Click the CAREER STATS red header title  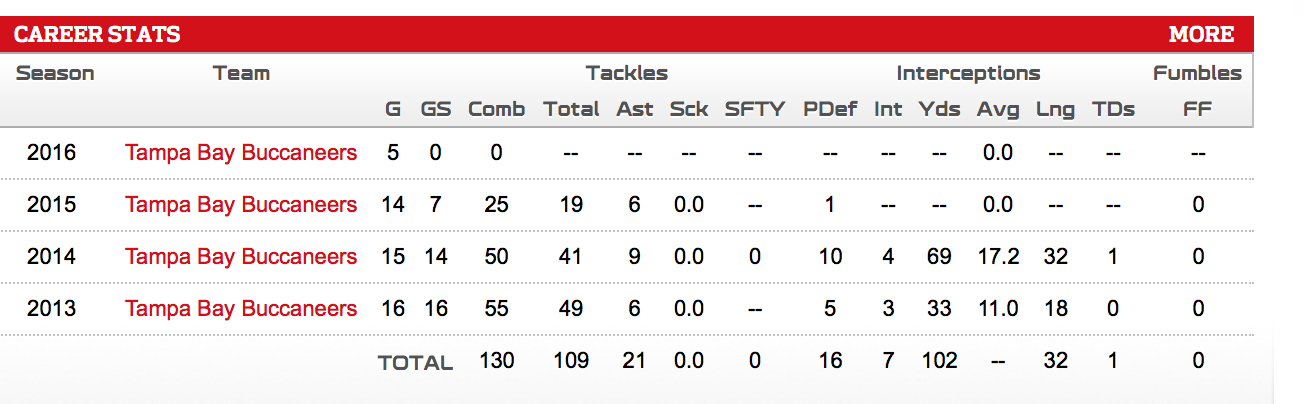coord(97,34)
